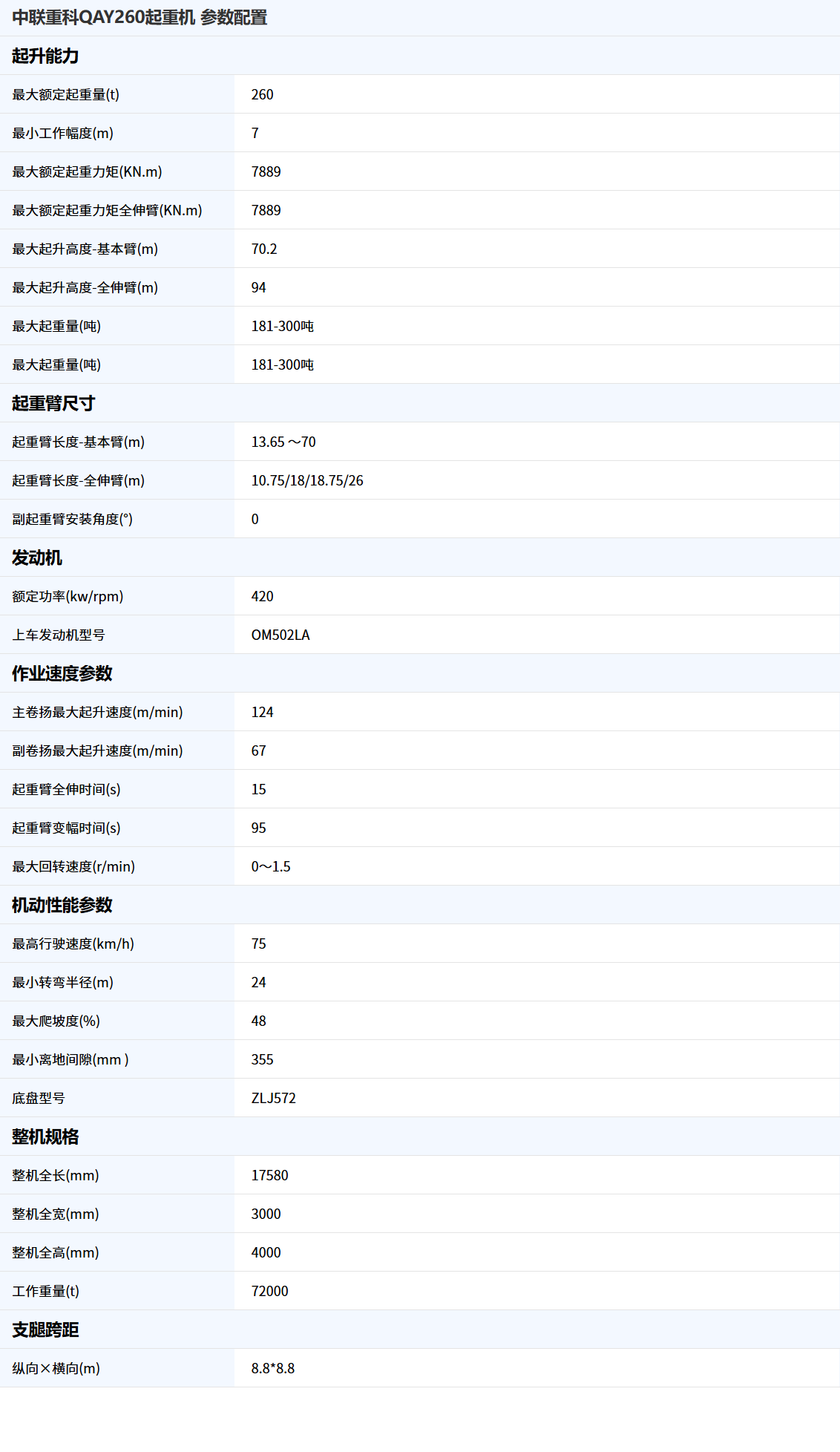
Task: Click the 整机规格 section header
Action: pos(45,1137)
